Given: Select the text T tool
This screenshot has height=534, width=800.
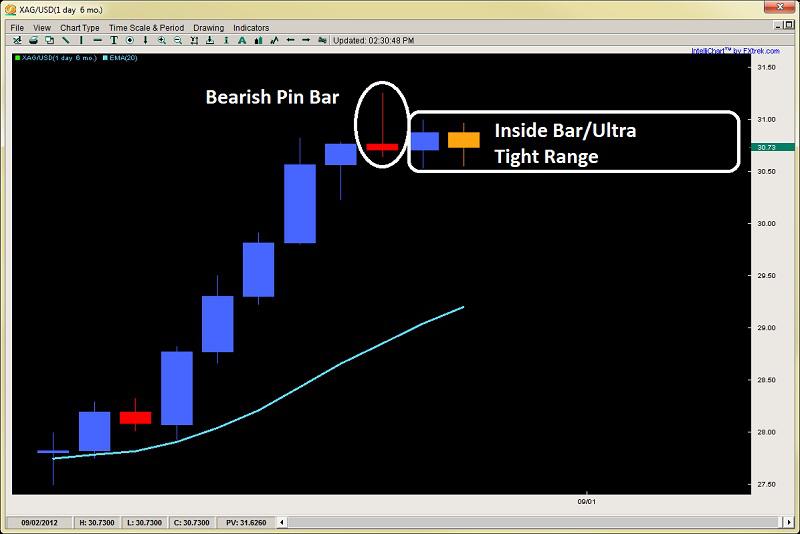Looking at the screenshot, I should 114,40.
